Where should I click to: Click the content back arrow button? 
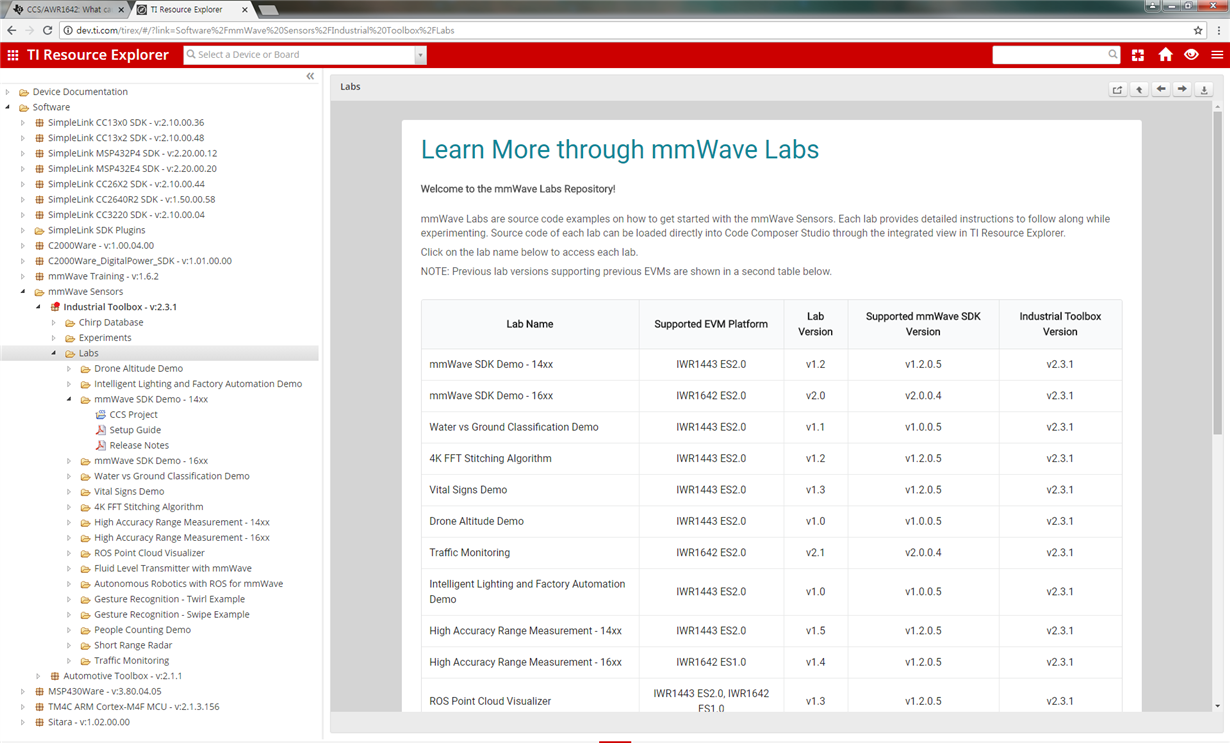click(x=1161, y=90)
